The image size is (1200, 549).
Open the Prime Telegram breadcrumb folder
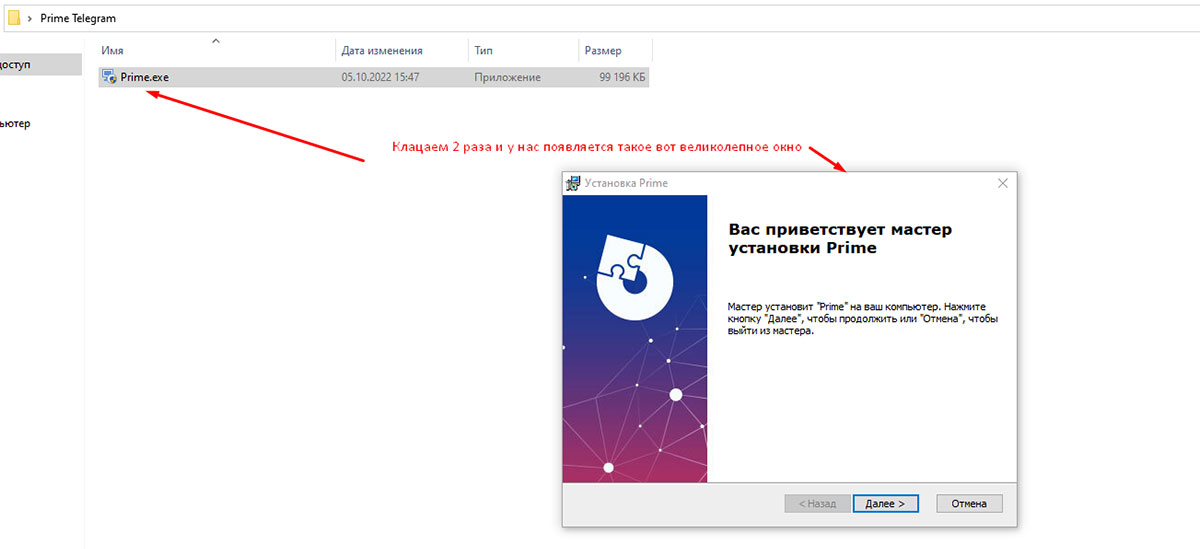coord(78,19)
